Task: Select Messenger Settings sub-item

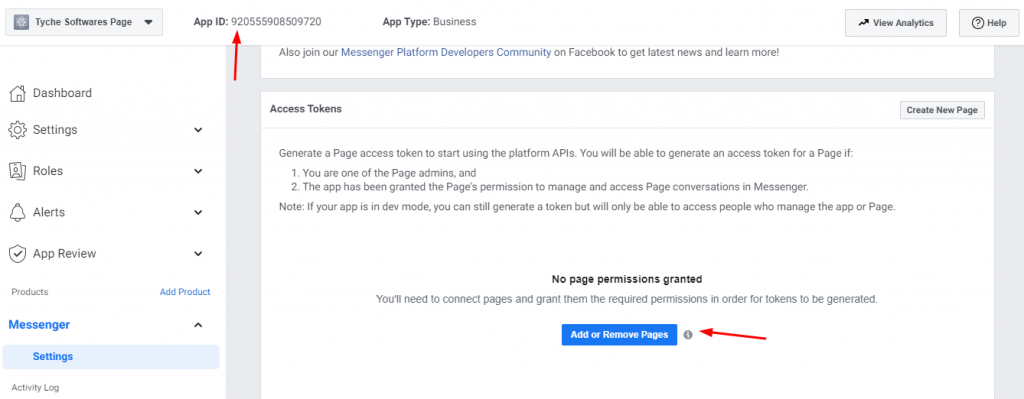Action: (111, 357)
